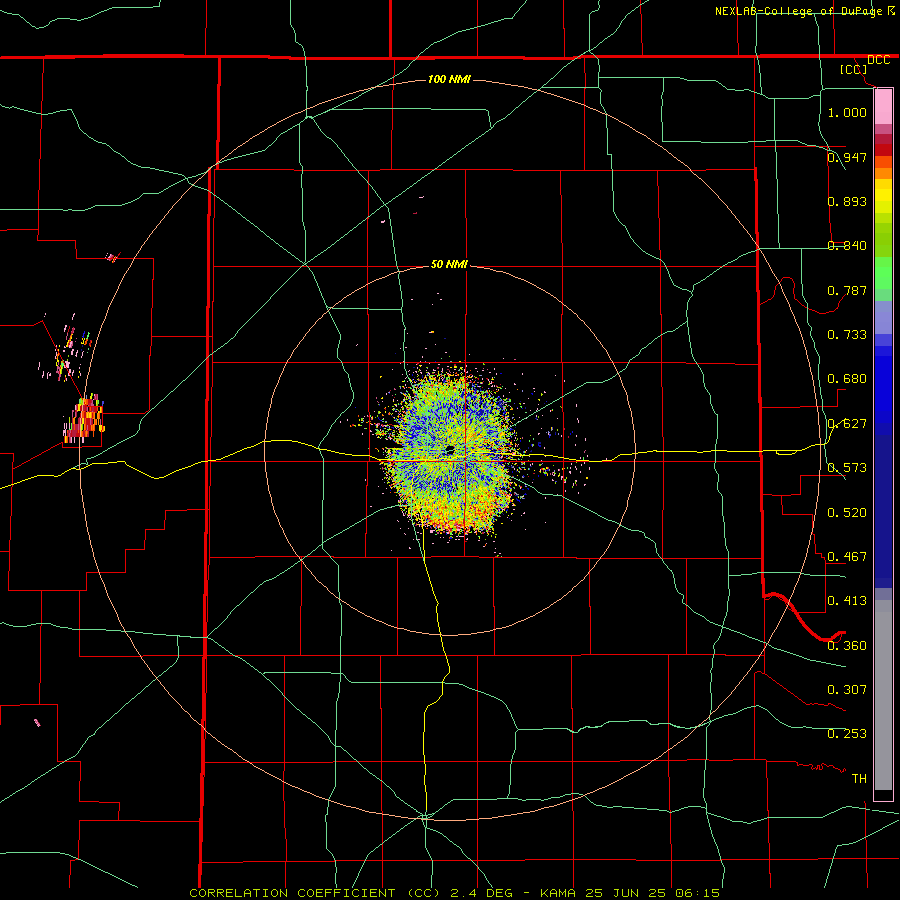
Task: Click the 50 NMI range ring label
Action: [x=449, y=264]
